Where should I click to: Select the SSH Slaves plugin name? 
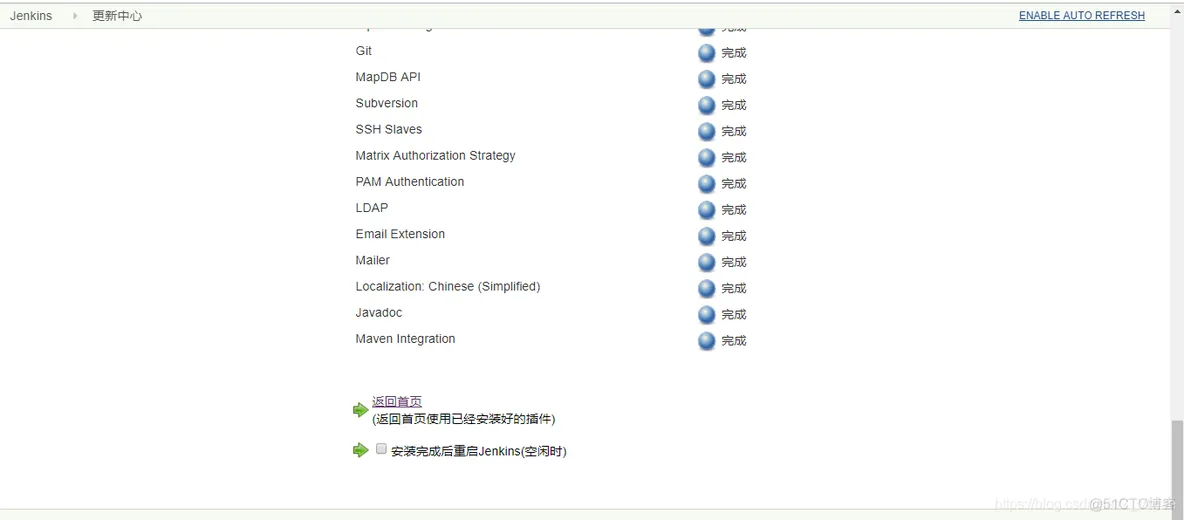pyautogui.click(x=389, y=129)
